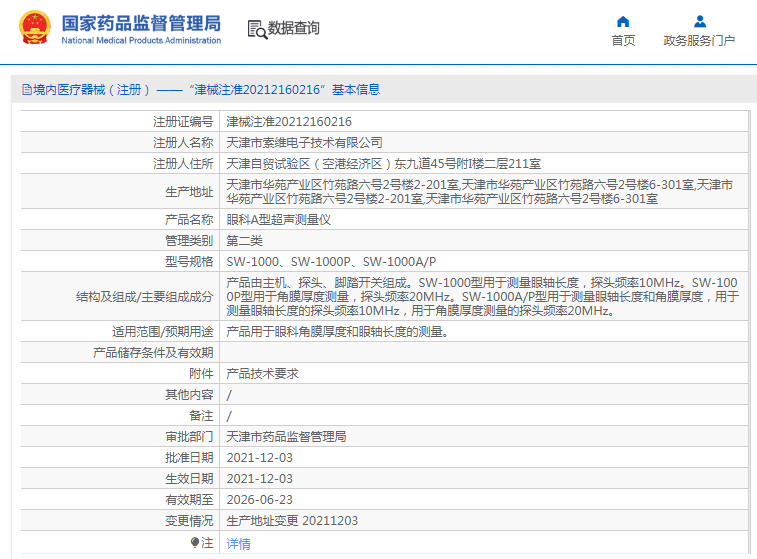
Task: Select the 注册人住所 address value
Action: (383, 164)
